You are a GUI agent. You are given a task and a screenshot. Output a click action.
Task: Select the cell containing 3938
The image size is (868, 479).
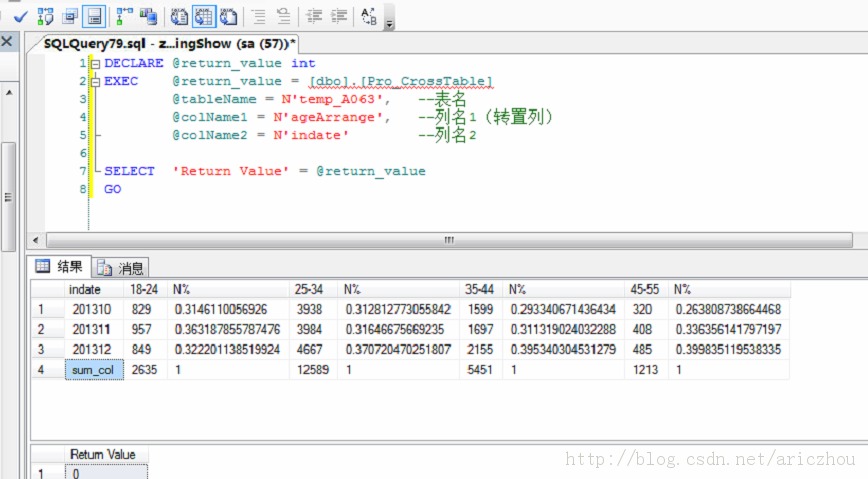(313, 310)
